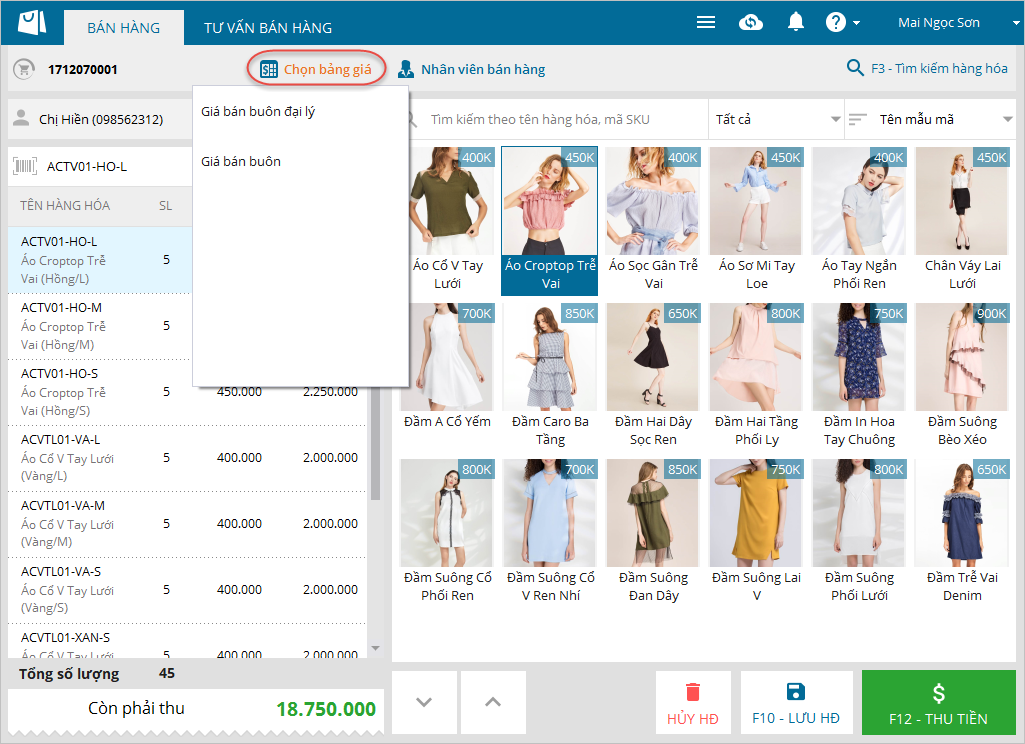This screenshot has width=1025, height=744.
Task: Select invoice row ACTV01-HO-M
Action: pyautogui.click(x=100, y=326)
